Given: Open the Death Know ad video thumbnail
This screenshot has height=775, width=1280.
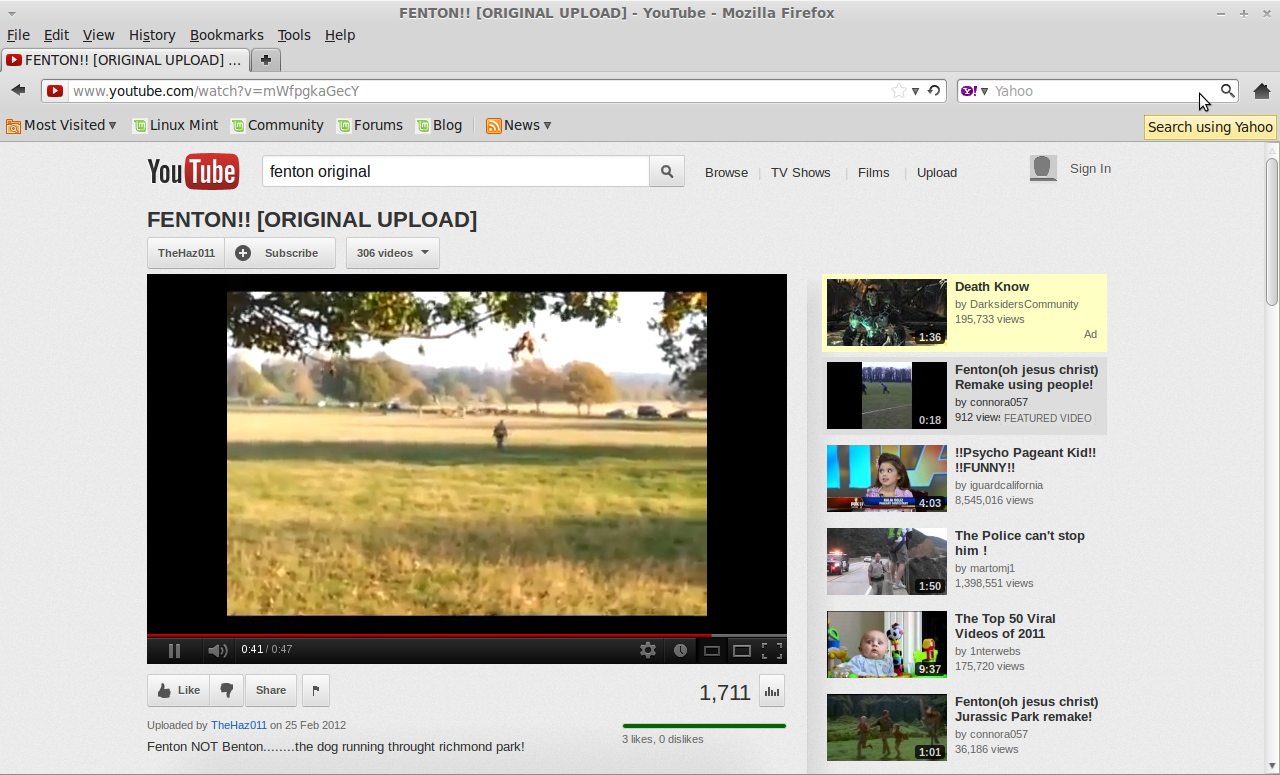Looking at the screenshot, I should (887, 312).
